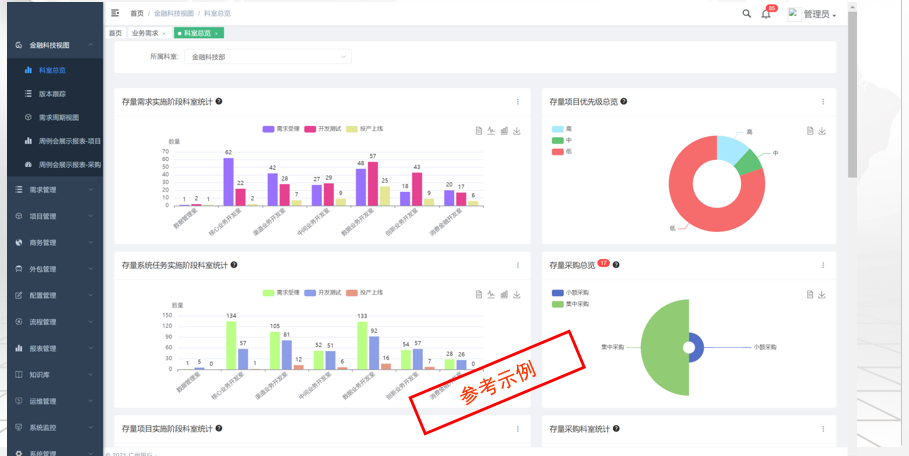Open data view for 存量项目优先级总览 chart
This screenshot has width=909, height=456.
pos(810,131)
